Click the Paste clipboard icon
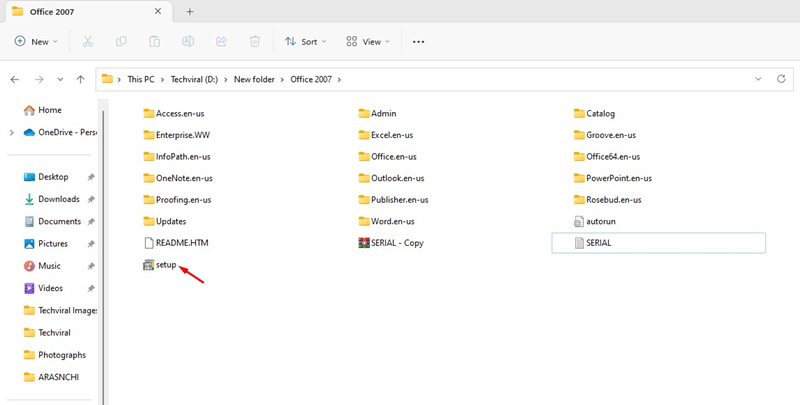The height and width of the screenshot is (405, 800). (x=154, y=42)
